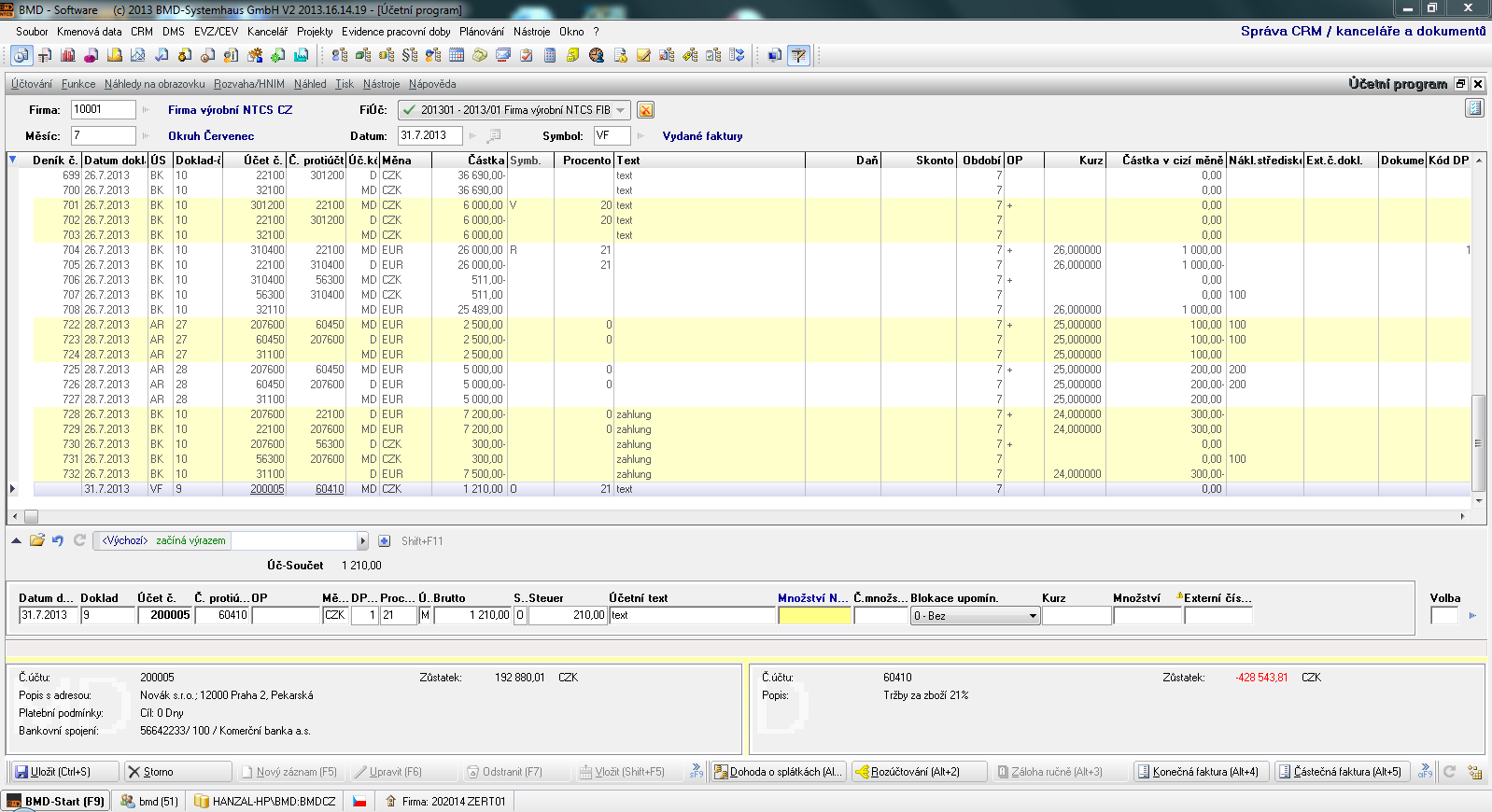
Task: Click the green gear toolbar icon
Action: (278, 55)
